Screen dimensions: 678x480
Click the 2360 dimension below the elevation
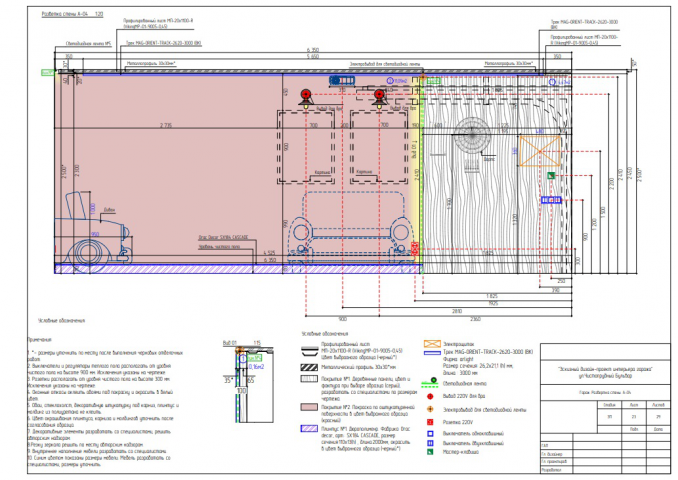475,319
